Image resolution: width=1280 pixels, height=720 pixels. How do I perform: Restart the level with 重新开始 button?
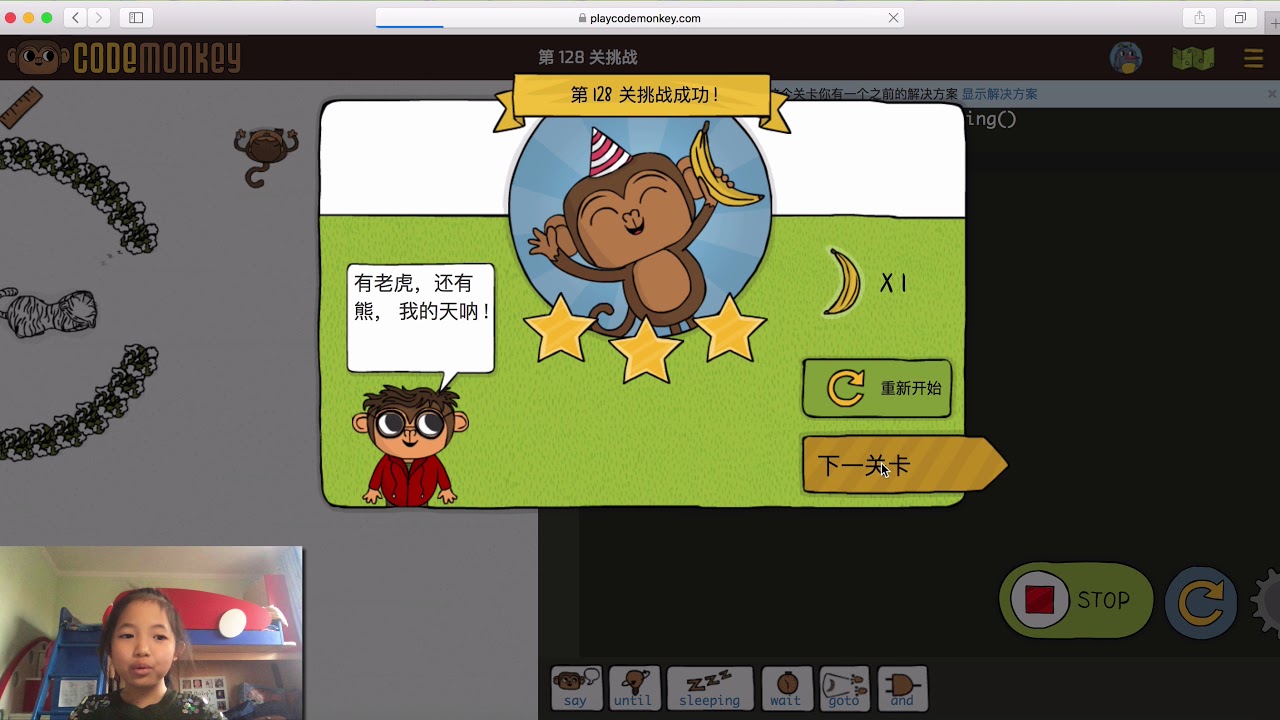pos(877,388)
